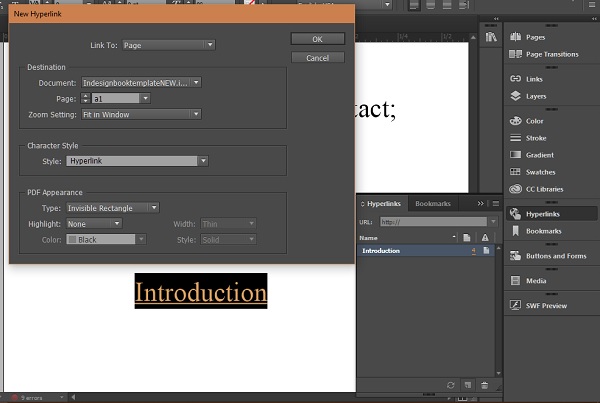
Task: Open the Pages panel
Action: tap(535, 37)
